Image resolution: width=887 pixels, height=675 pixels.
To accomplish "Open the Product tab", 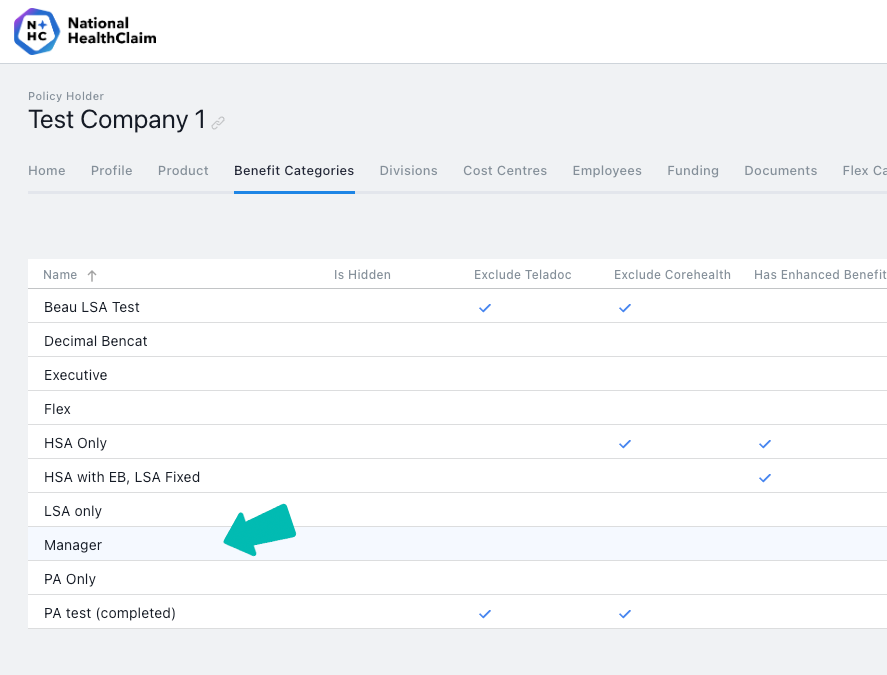I will 183,170.
